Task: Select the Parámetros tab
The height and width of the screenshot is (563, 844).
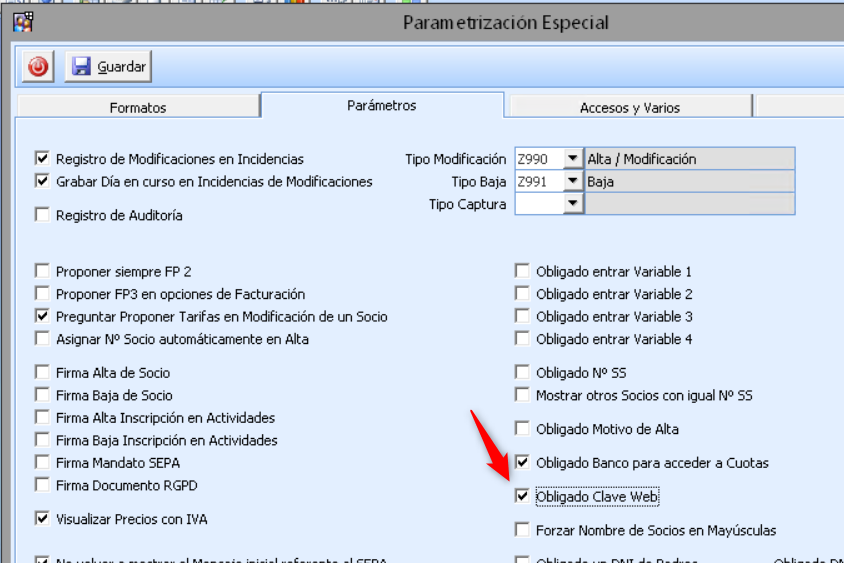Action: [x=381, y=105]
